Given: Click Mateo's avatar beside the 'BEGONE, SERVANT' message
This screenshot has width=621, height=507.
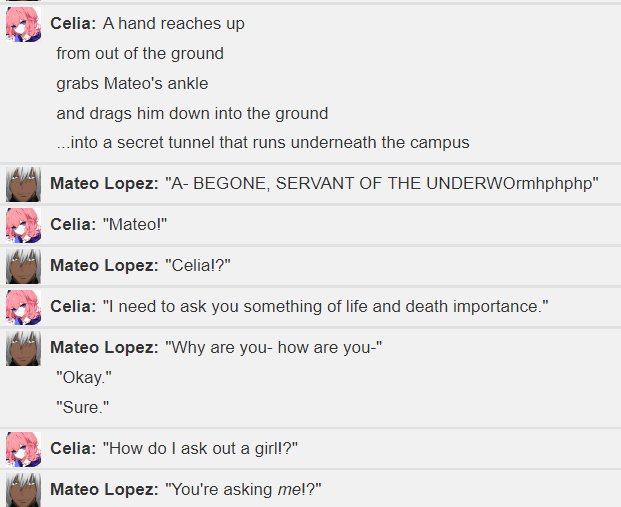Looking at the screenshot, I should tap(23, 184).
